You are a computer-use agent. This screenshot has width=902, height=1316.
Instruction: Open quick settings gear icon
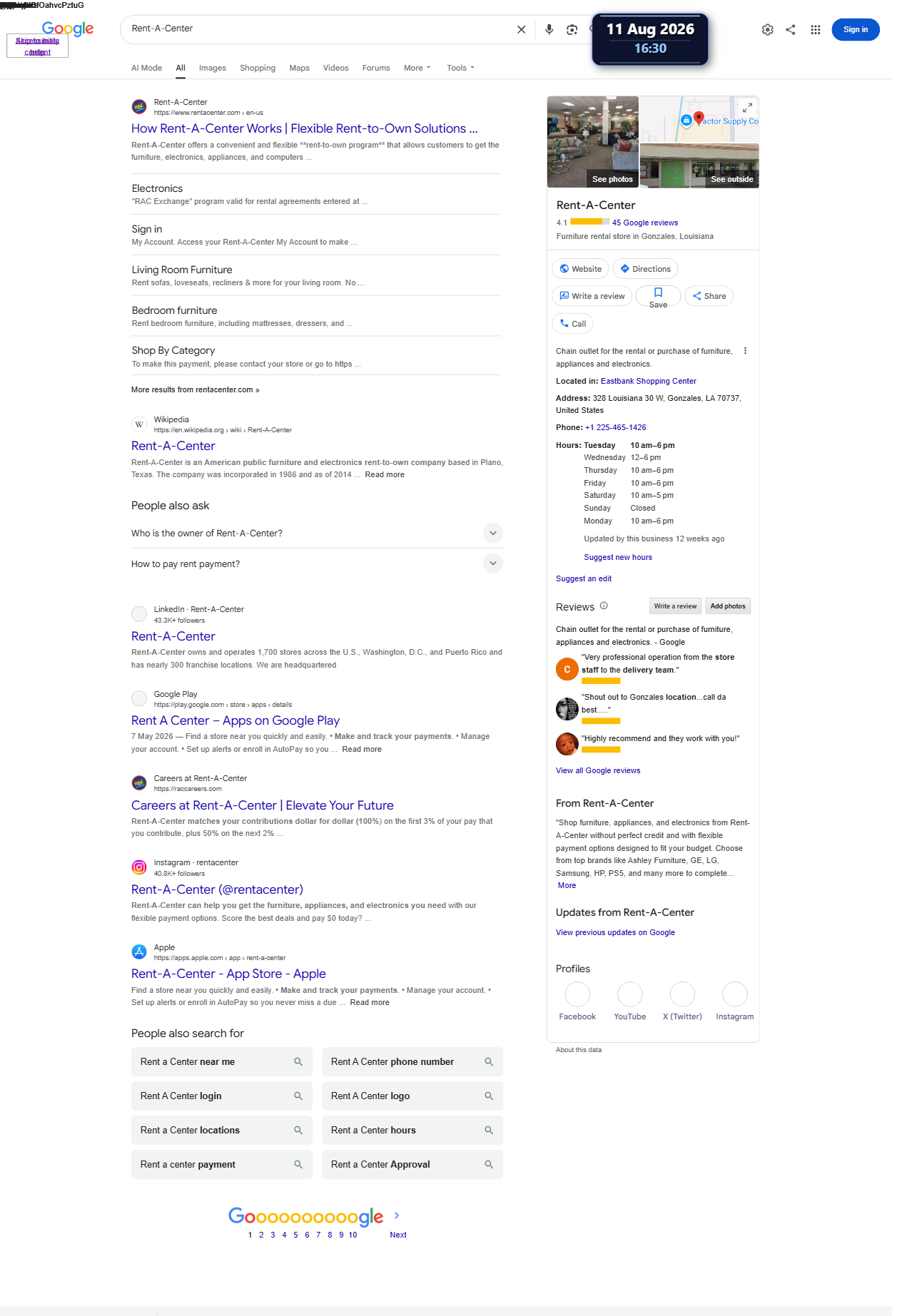(x=767, y=29)
